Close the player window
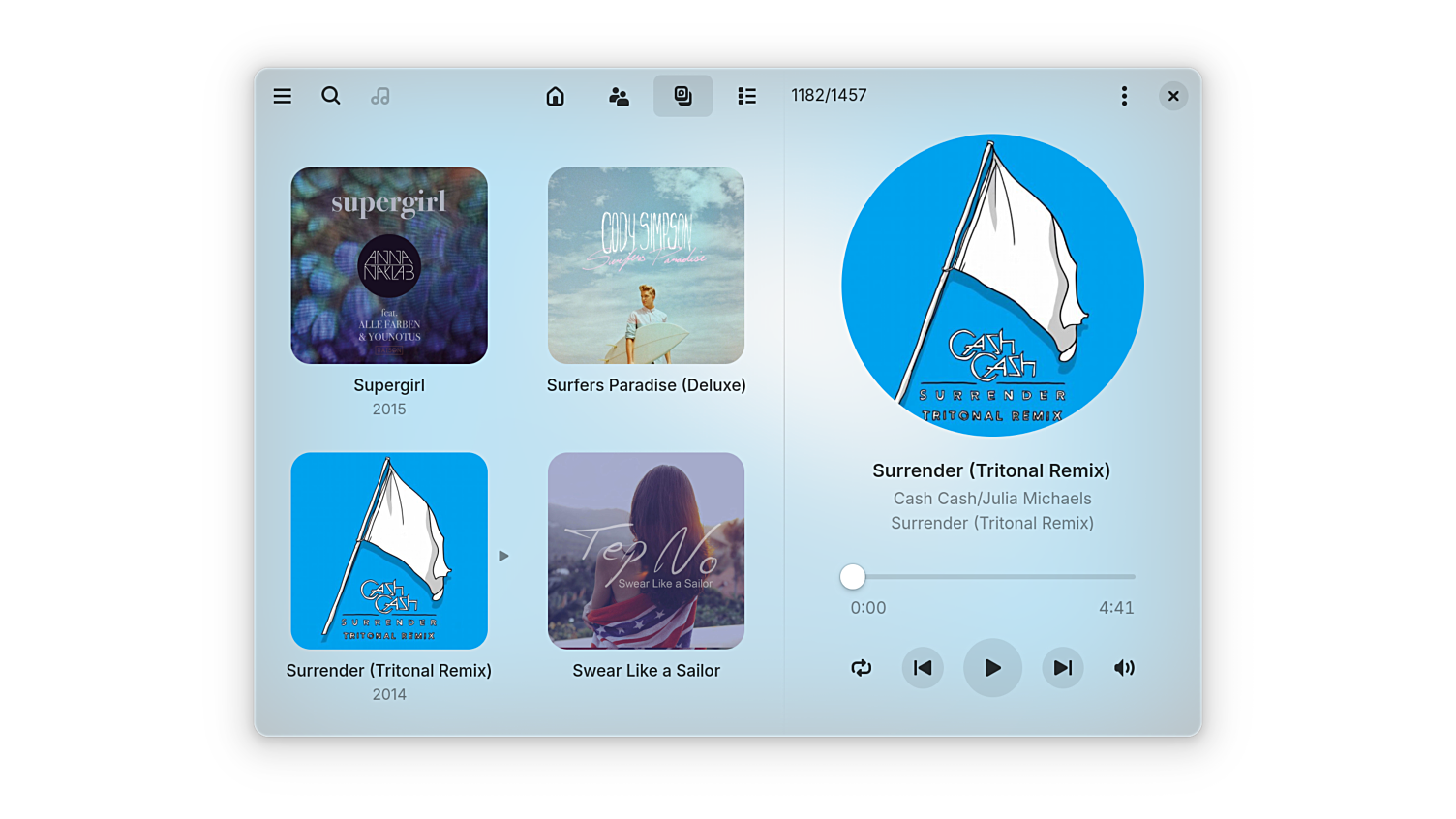The width and height of the screenshot is (1456, 819). [x=1173, y=96]
